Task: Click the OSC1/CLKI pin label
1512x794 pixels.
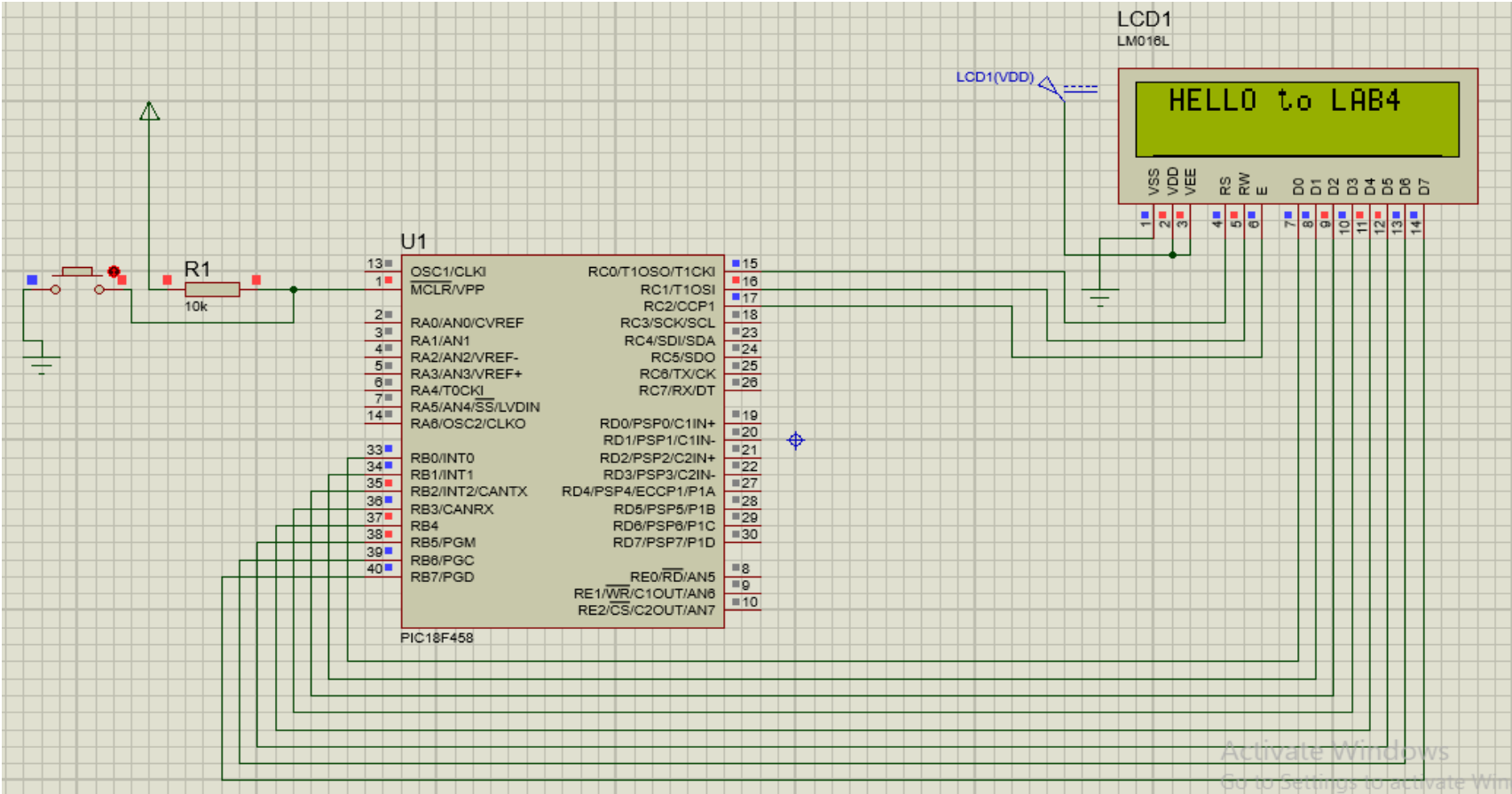Action: pos(448,271)
